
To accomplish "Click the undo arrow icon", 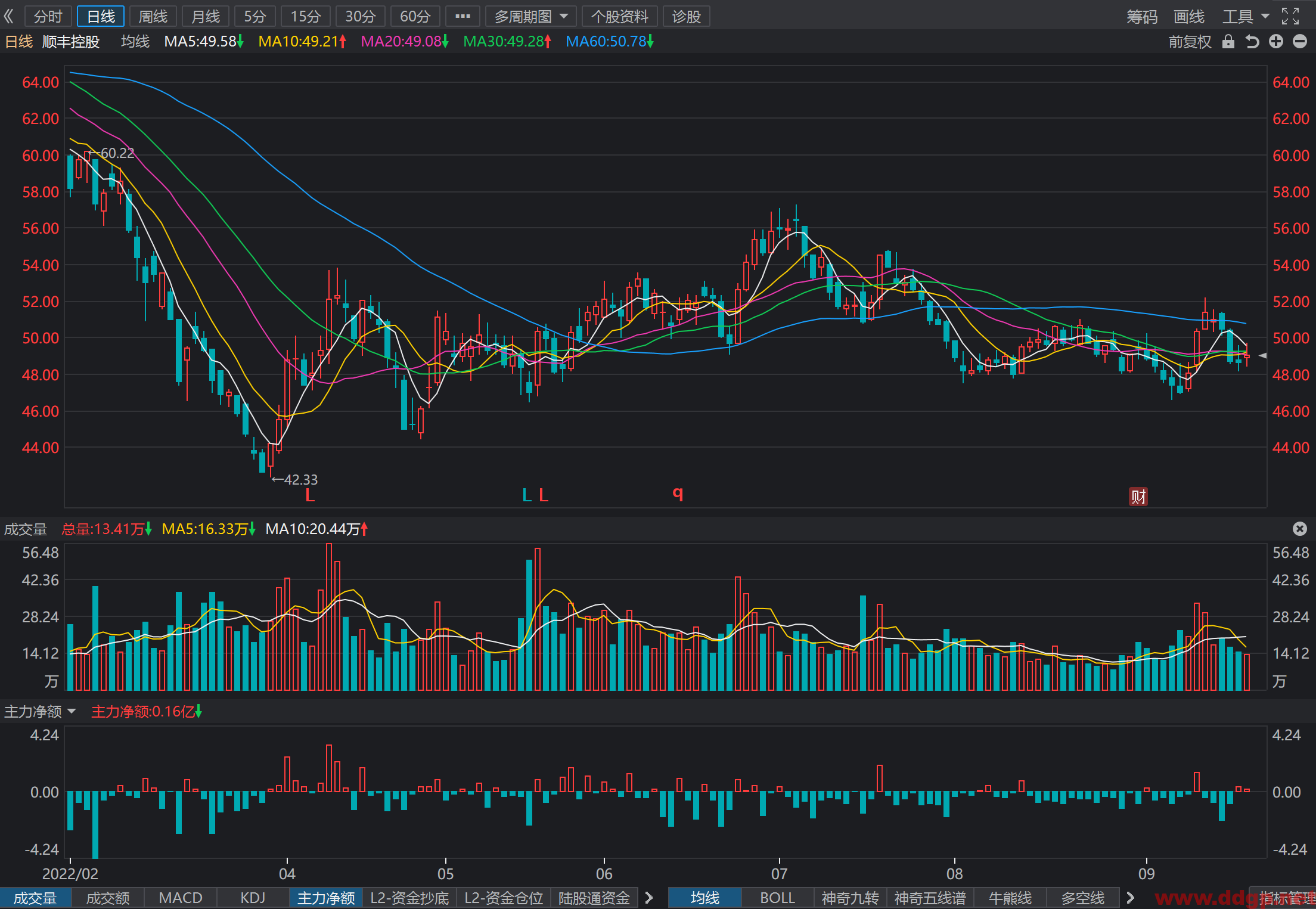I will pos(1252,41).
